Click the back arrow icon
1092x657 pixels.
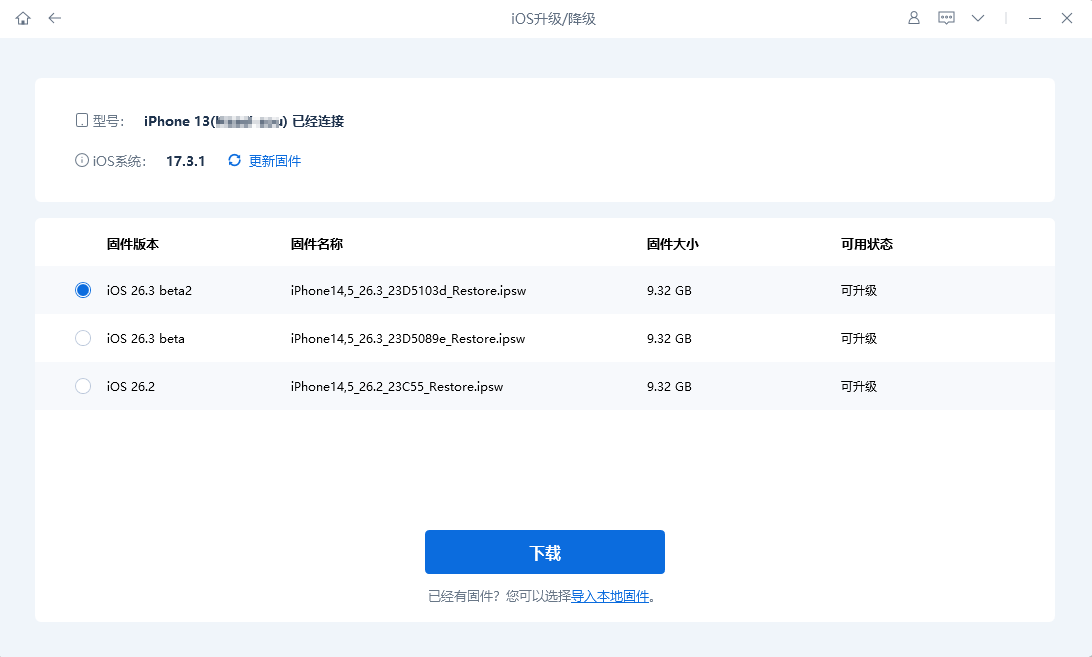point(54,17)
